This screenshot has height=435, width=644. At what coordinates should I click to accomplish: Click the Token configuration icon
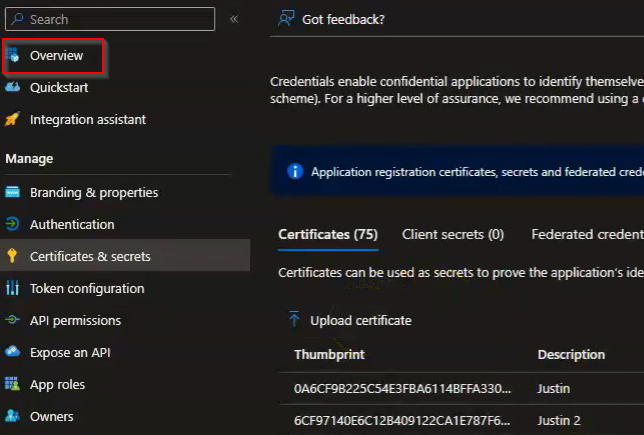click(13, 289)
